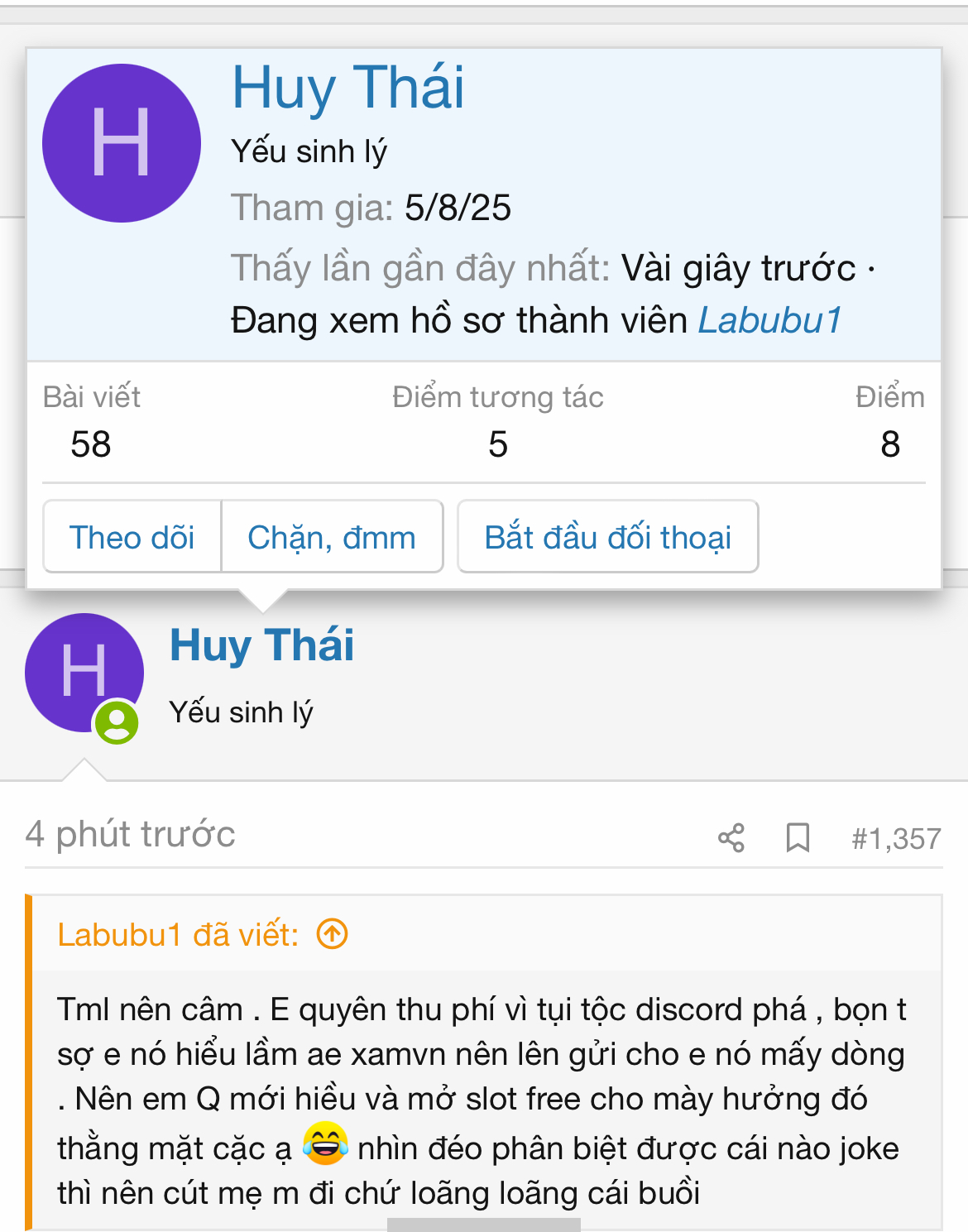
Task: Click the Theo dõi button
Action: click(x=132, y=537)
